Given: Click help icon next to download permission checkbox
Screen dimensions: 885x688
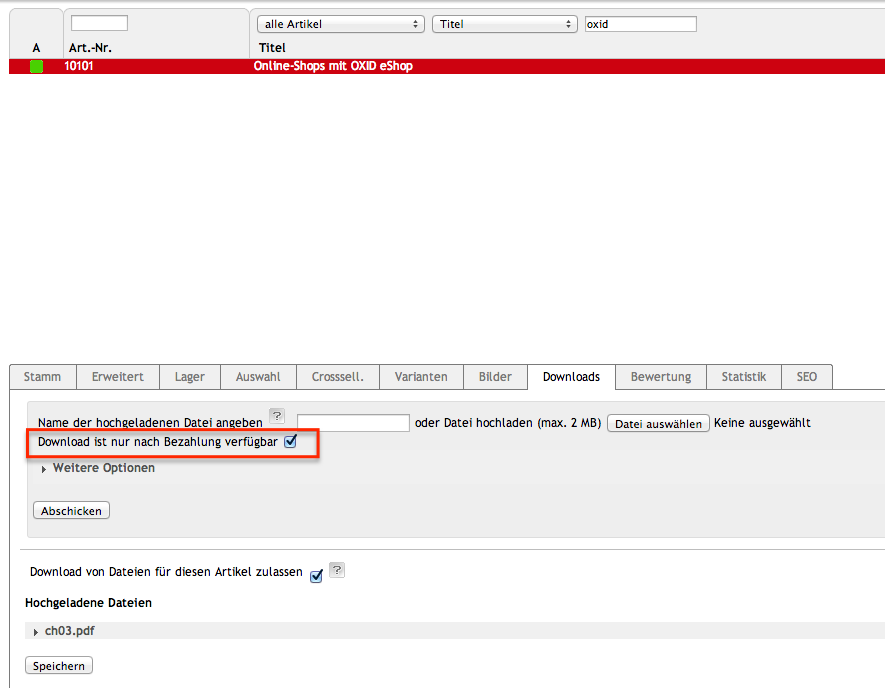Looking at the screenshot, I should [x=337, y=570].
